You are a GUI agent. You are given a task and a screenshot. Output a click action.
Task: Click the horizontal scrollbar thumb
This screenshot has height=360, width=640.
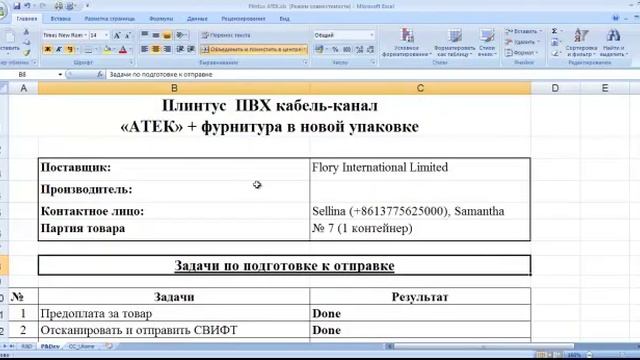(x=484, y=347)
